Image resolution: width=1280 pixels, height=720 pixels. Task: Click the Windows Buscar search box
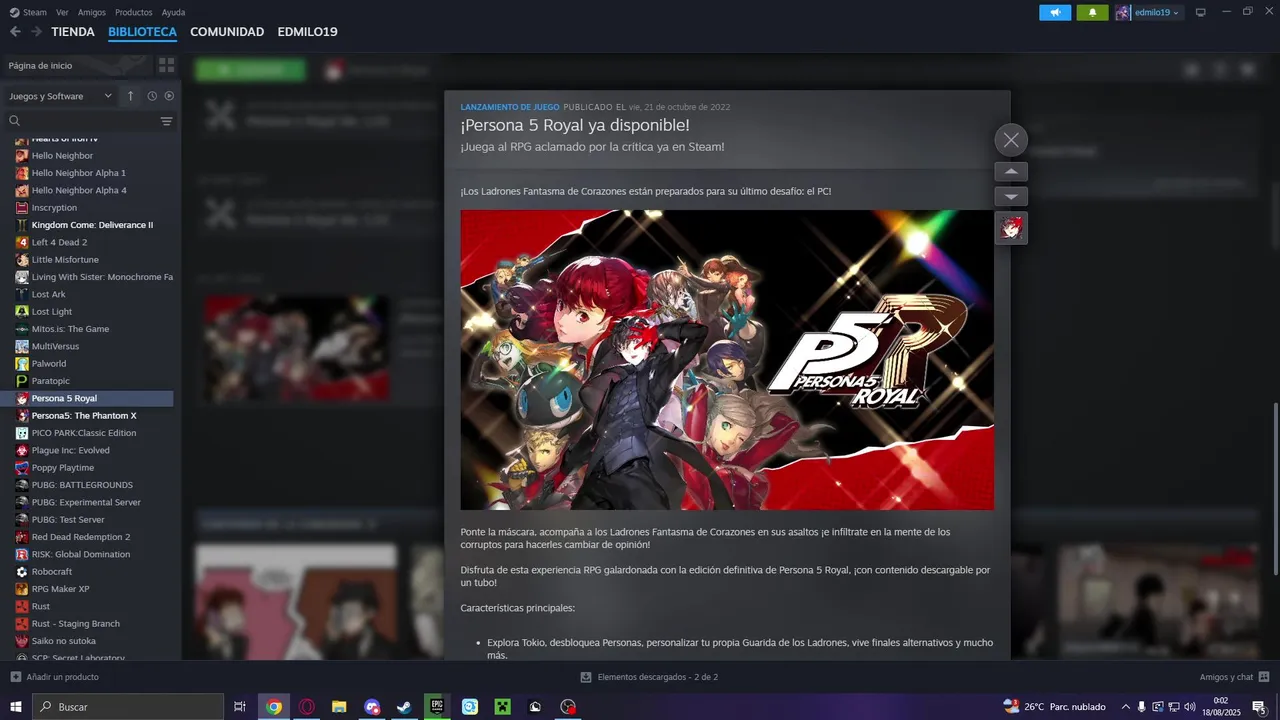pyautogui.click(x=128, y=707)
